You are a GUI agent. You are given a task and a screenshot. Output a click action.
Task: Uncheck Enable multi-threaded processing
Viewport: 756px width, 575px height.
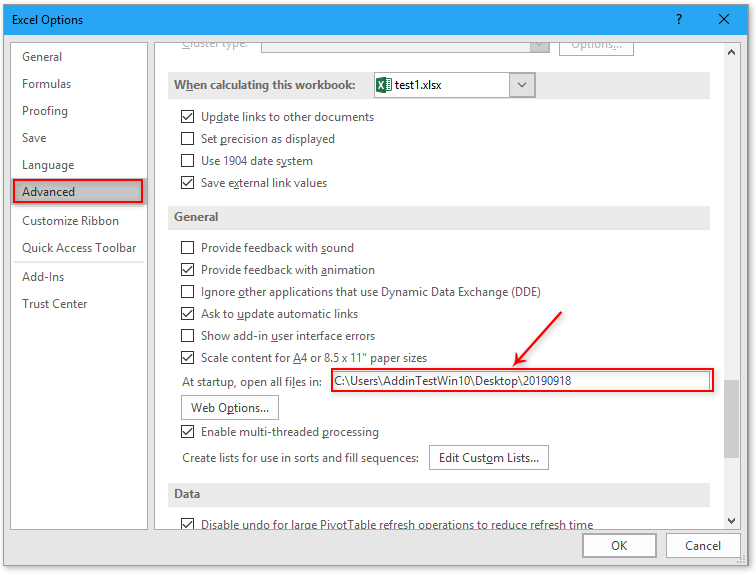coord(188,431)
